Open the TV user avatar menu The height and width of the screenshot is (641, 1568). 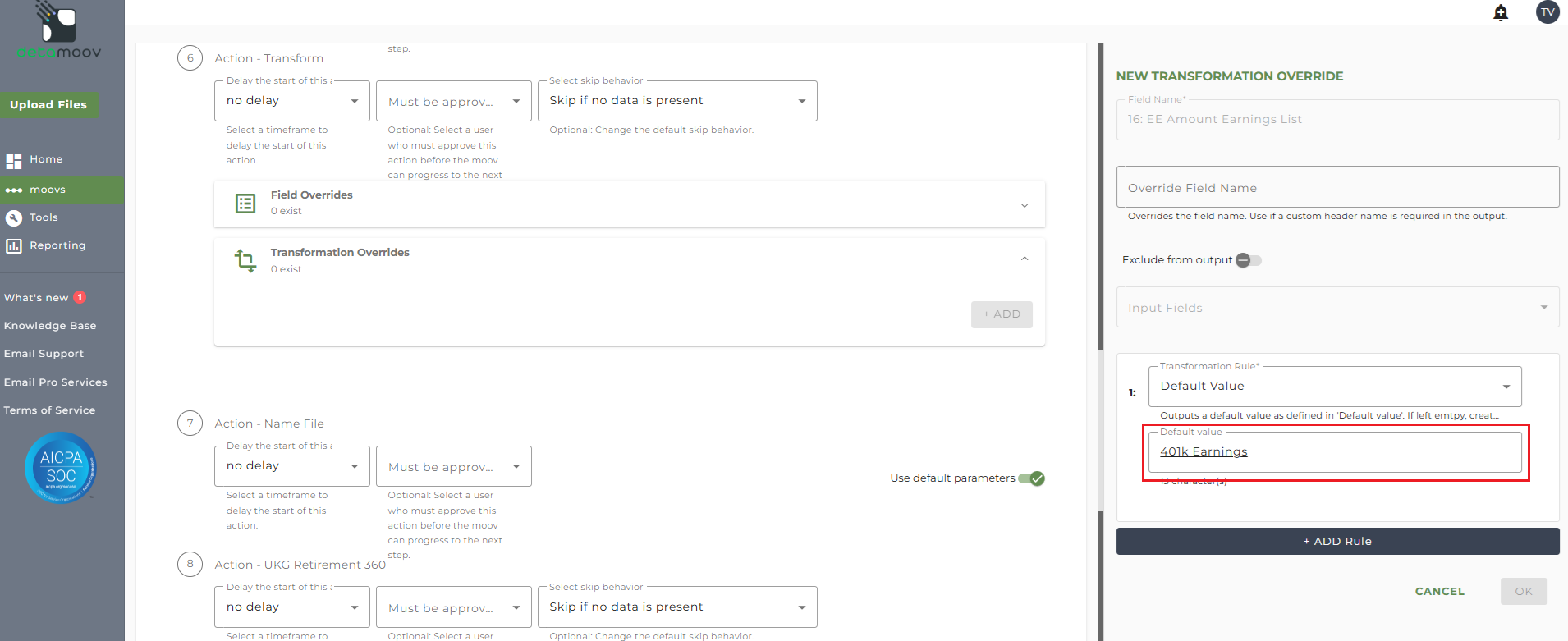1547,11
